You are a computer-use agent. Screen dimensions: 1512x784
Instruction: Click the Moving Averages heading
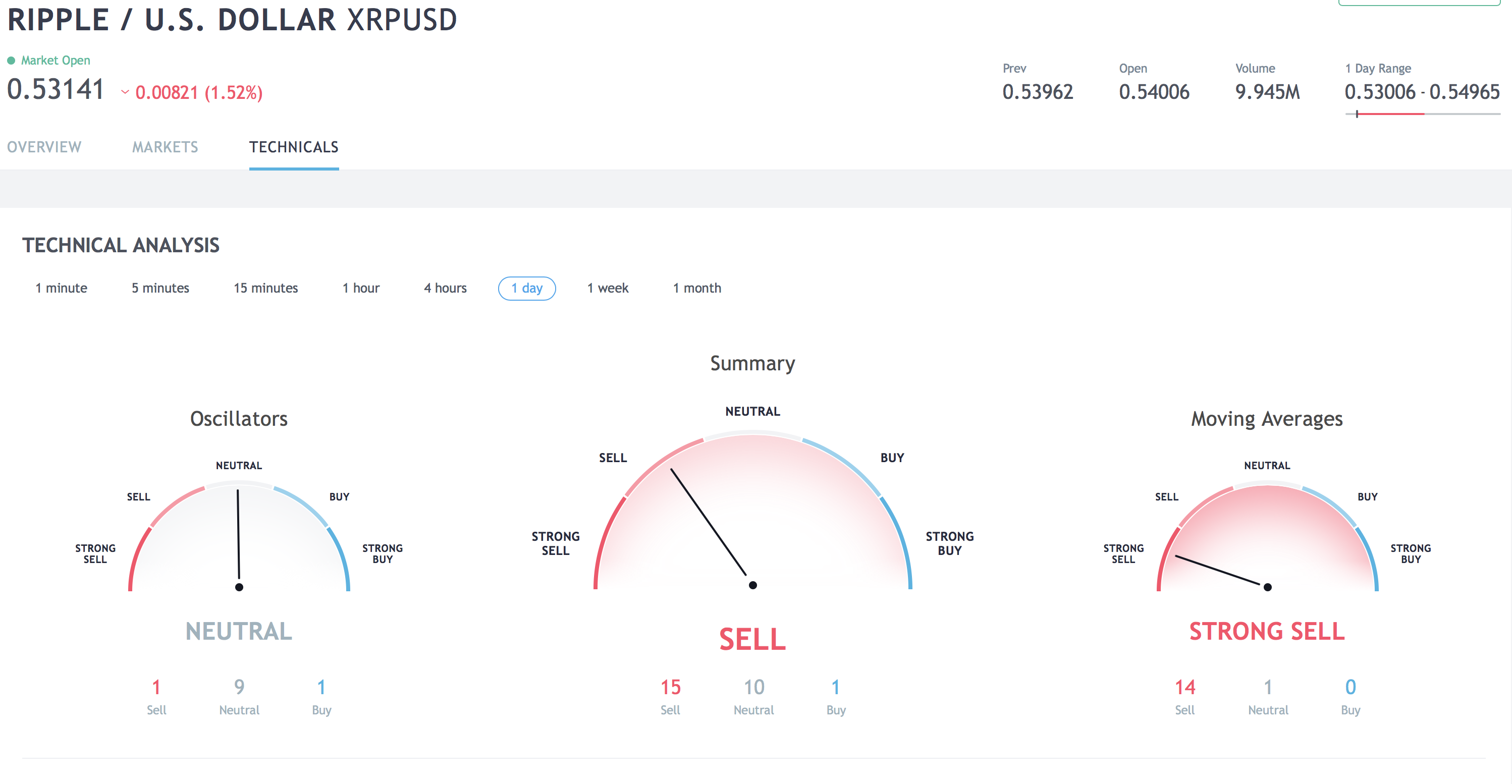click(1267, 419)
